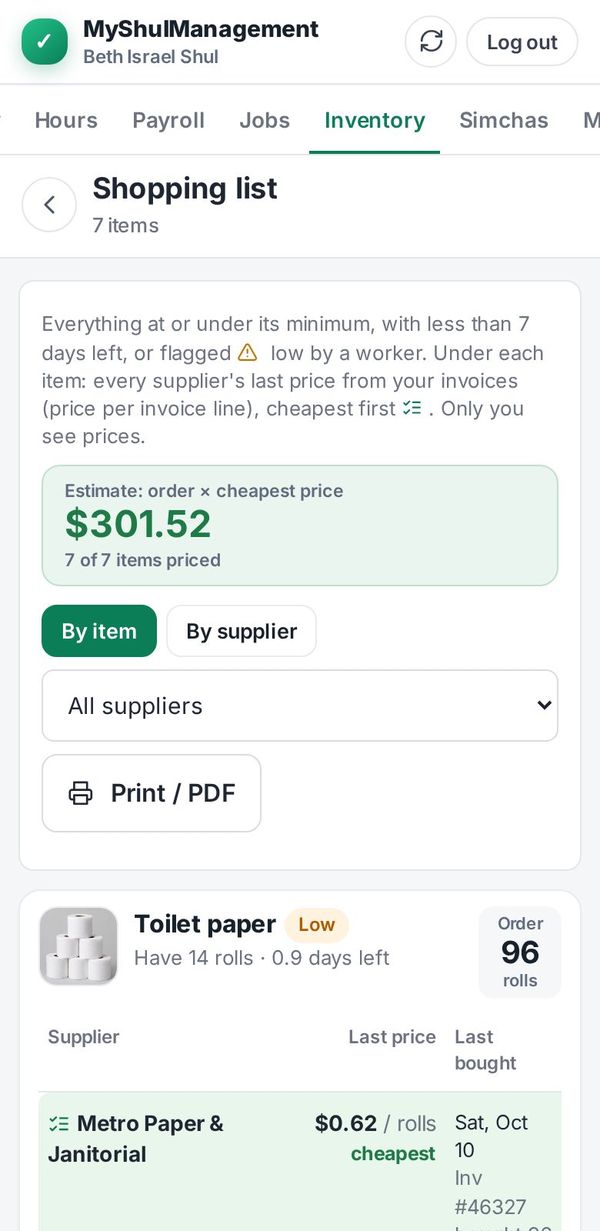Click the Print / PDF button
The image size is (600, 1231).
(151, 793)
